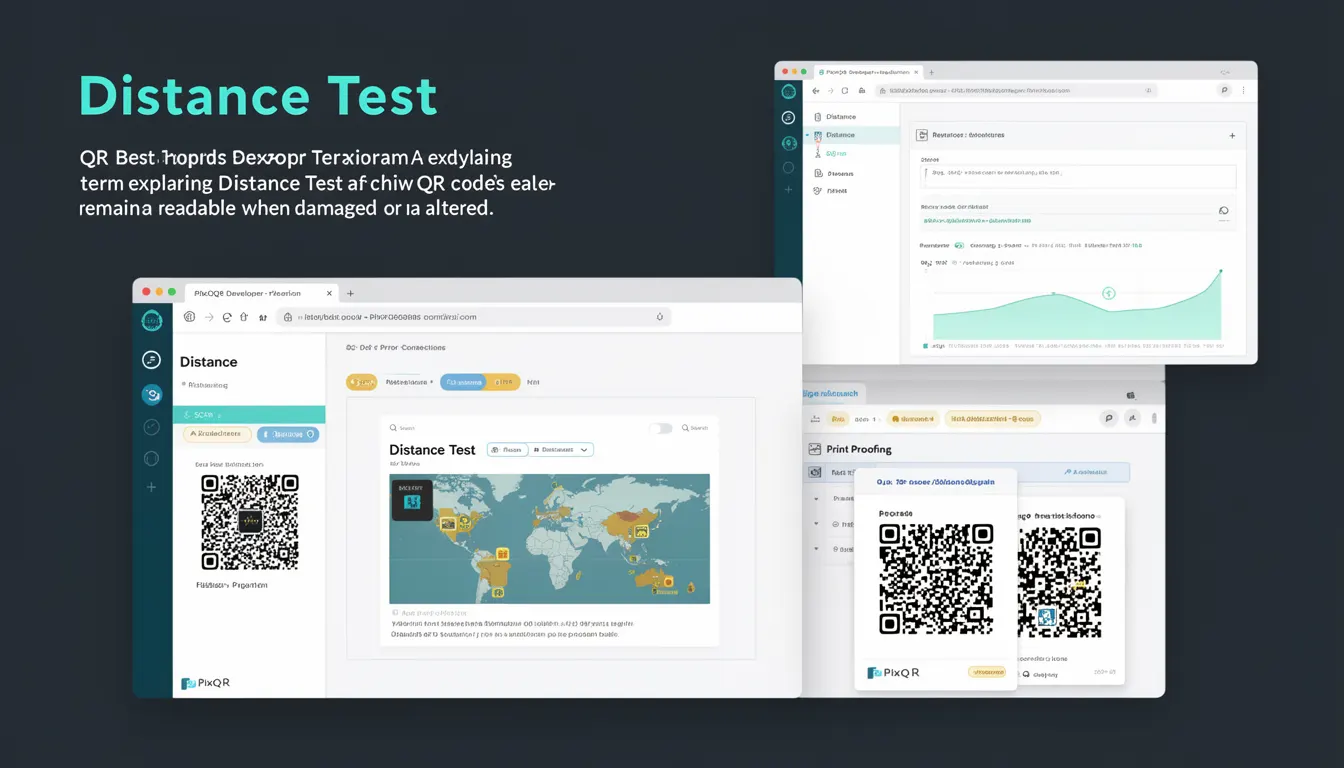Go back in the chart window's browser toolbar
Viewport: 1344px width, 768px height.
pyautogui.click(x=816, y=90)
